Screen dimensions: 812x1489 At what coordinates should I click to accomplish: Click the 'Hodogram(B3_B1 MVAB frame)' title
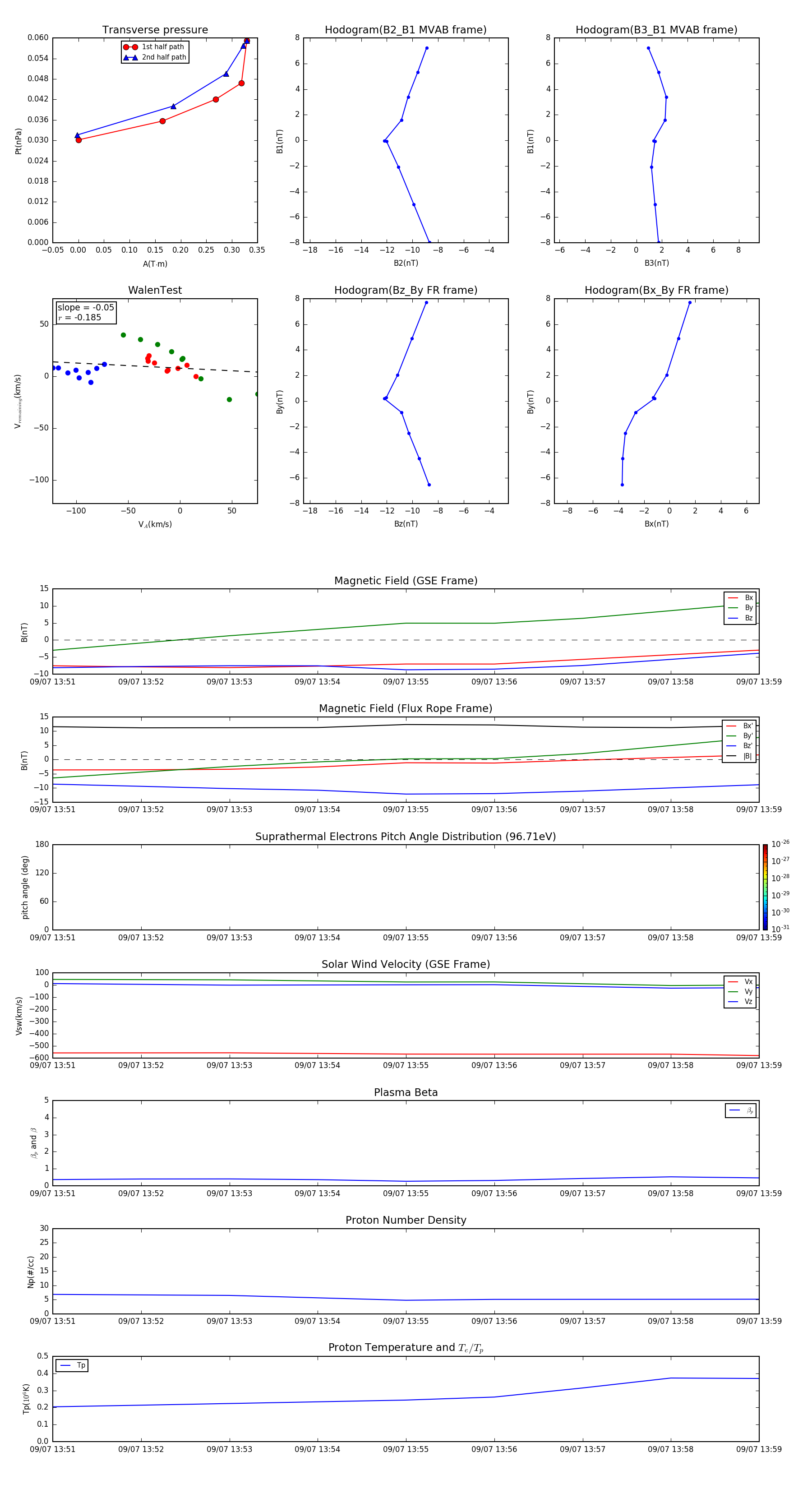pyautogui.click(x=656, y=29)
